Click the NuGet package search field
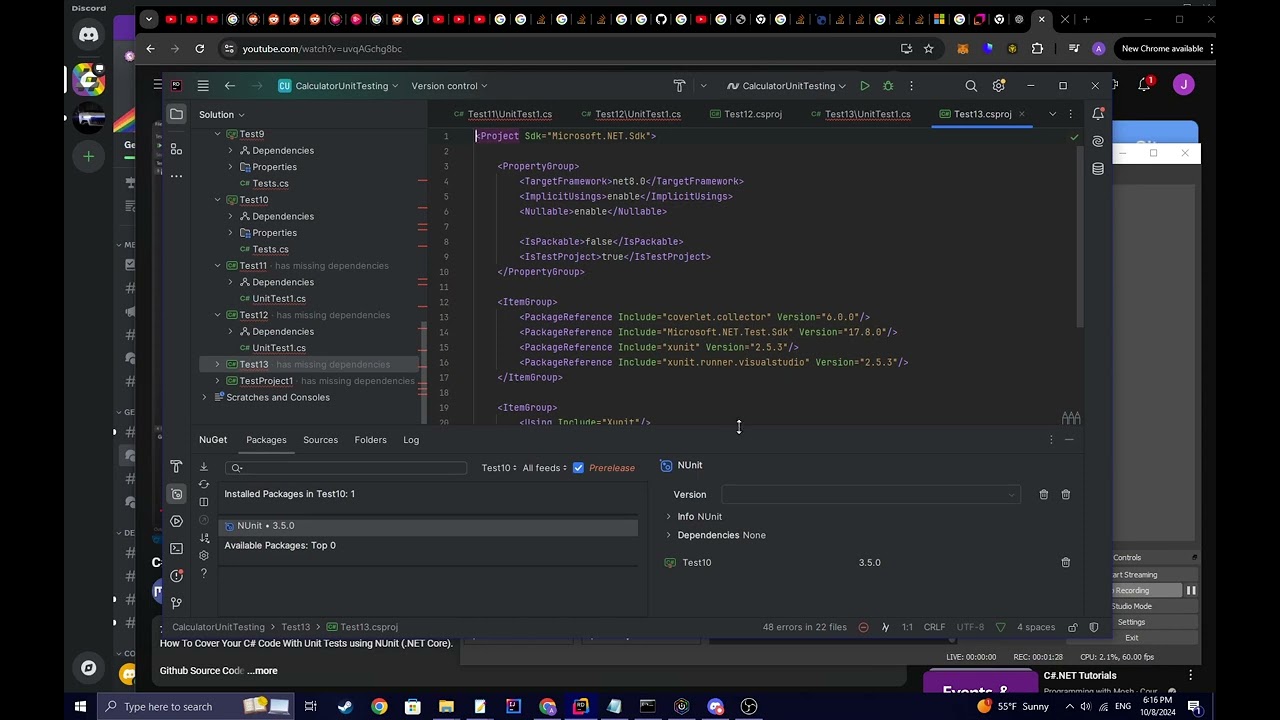The width and height of the screenshot is (1280, 720). [350, 468]
